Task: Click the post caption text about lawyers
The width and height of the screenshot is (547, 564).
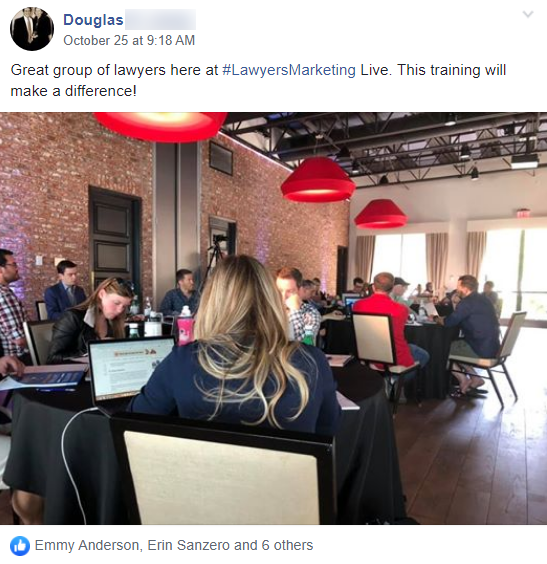Action: (258, 80)
